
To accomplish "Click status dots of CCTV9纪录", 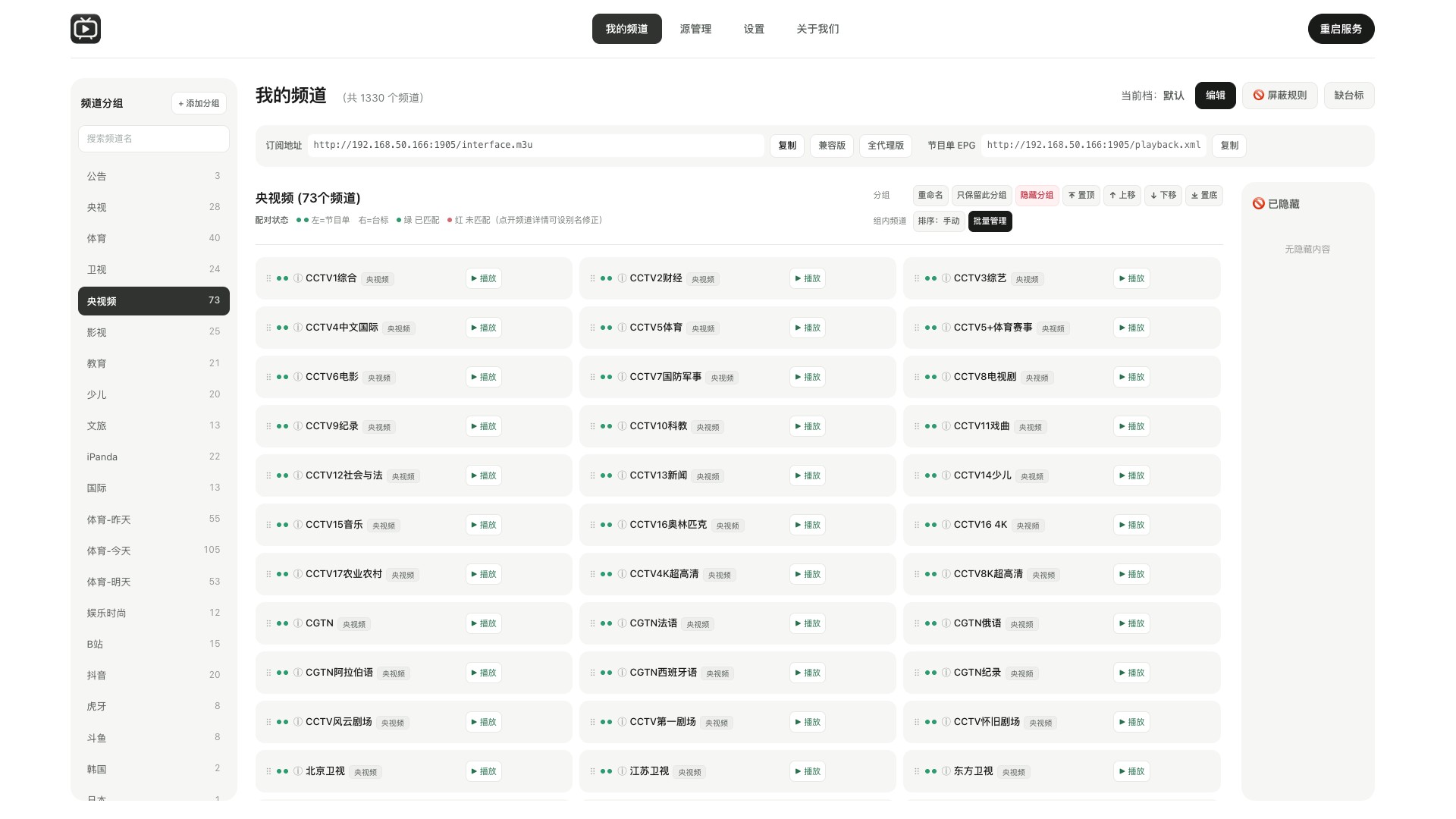I will 282,426.
